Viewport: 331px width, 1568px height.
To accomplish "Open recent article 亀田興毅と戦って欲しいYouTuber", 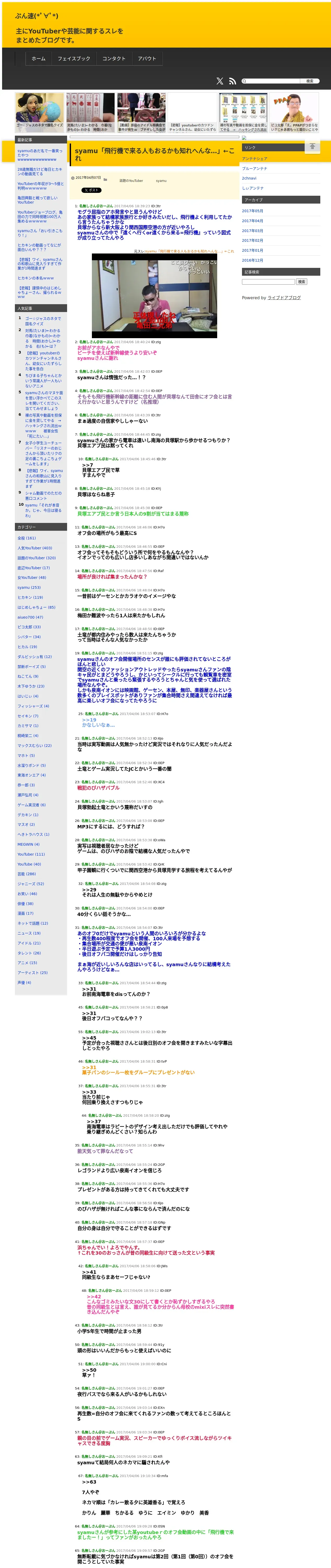I will point(38,200).
